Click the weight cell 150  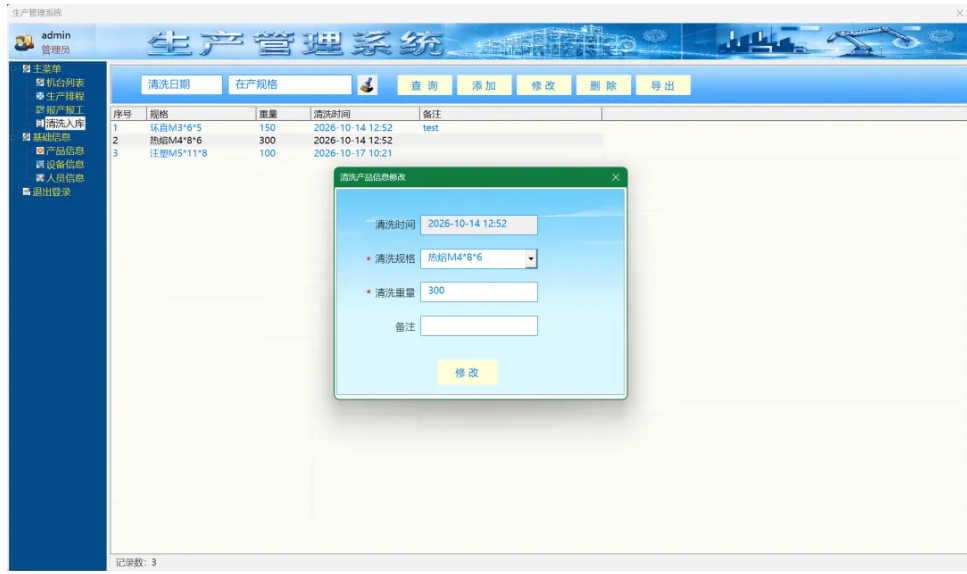tap(267, 128)
